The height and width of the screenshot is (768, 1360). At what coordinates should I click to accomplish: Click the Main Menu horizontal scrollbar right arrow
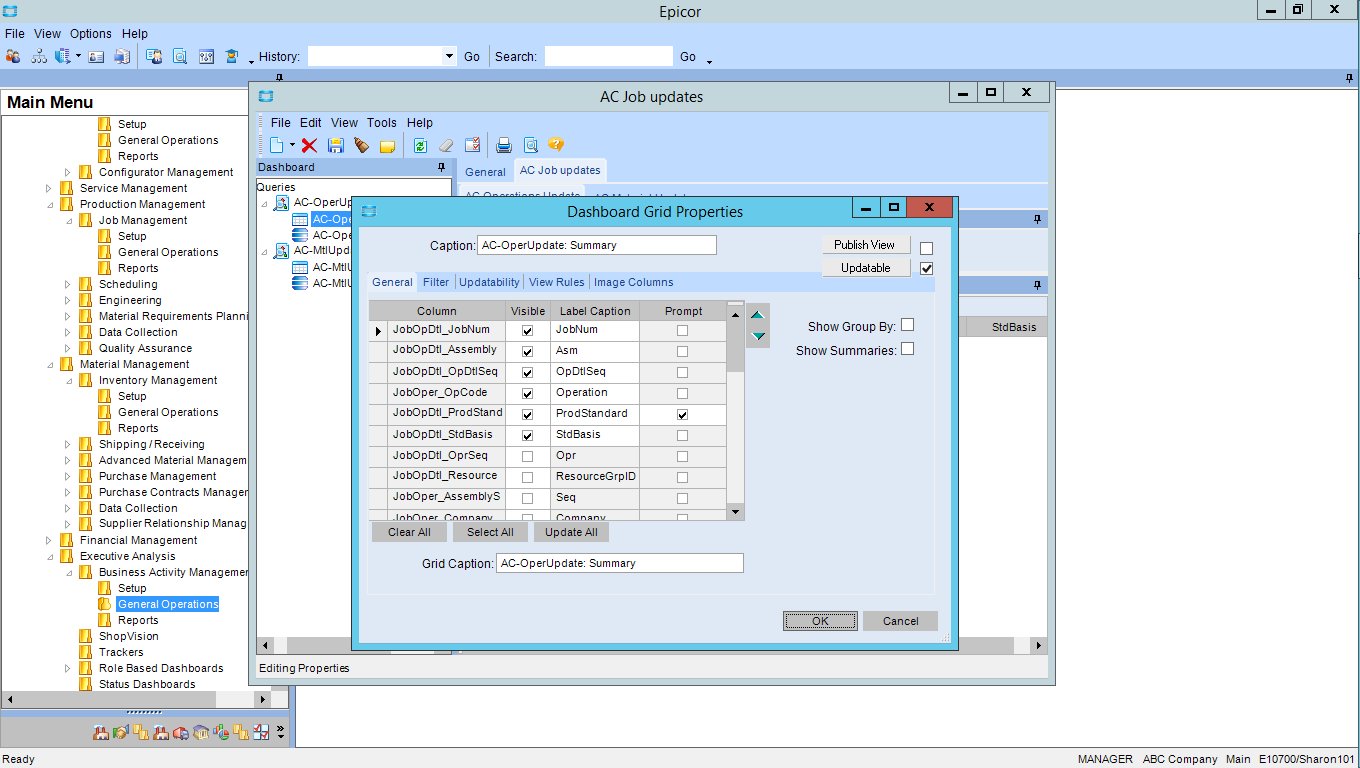click(x=263, y=699)
